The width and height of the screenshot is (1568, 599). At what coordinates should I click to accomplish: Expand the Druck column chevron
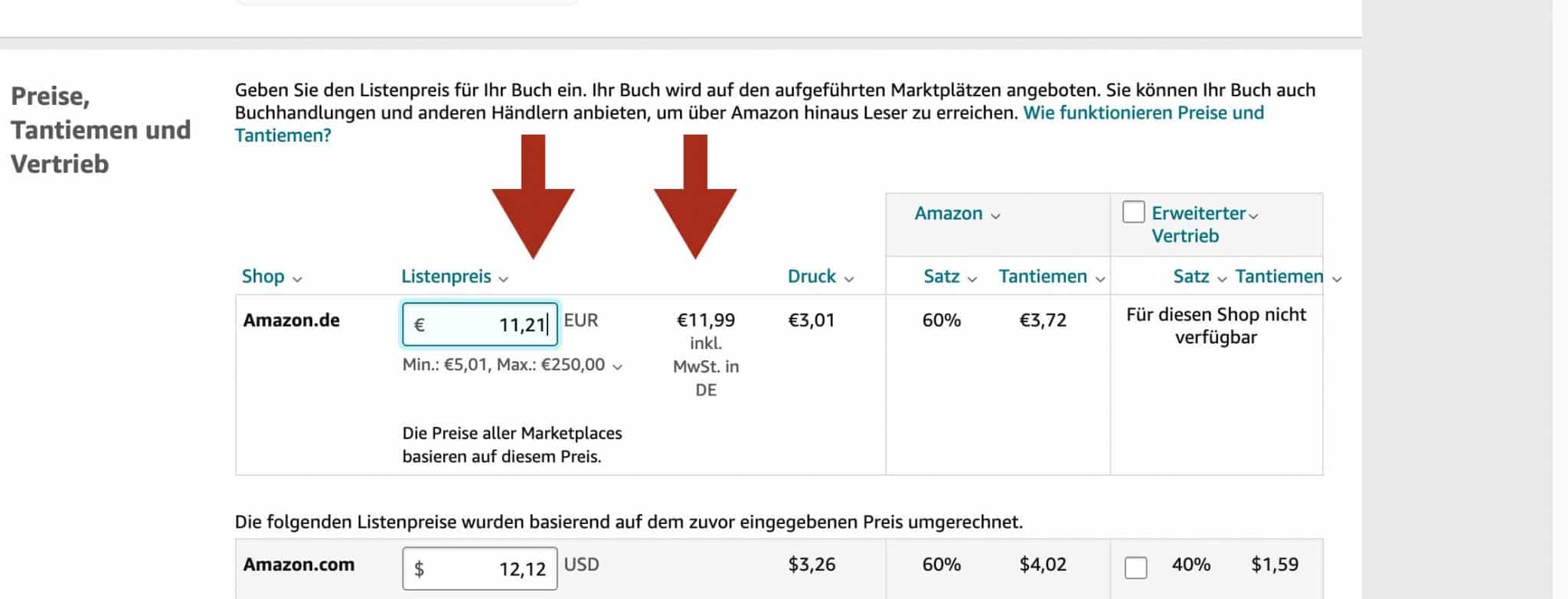tap(849, 278)
